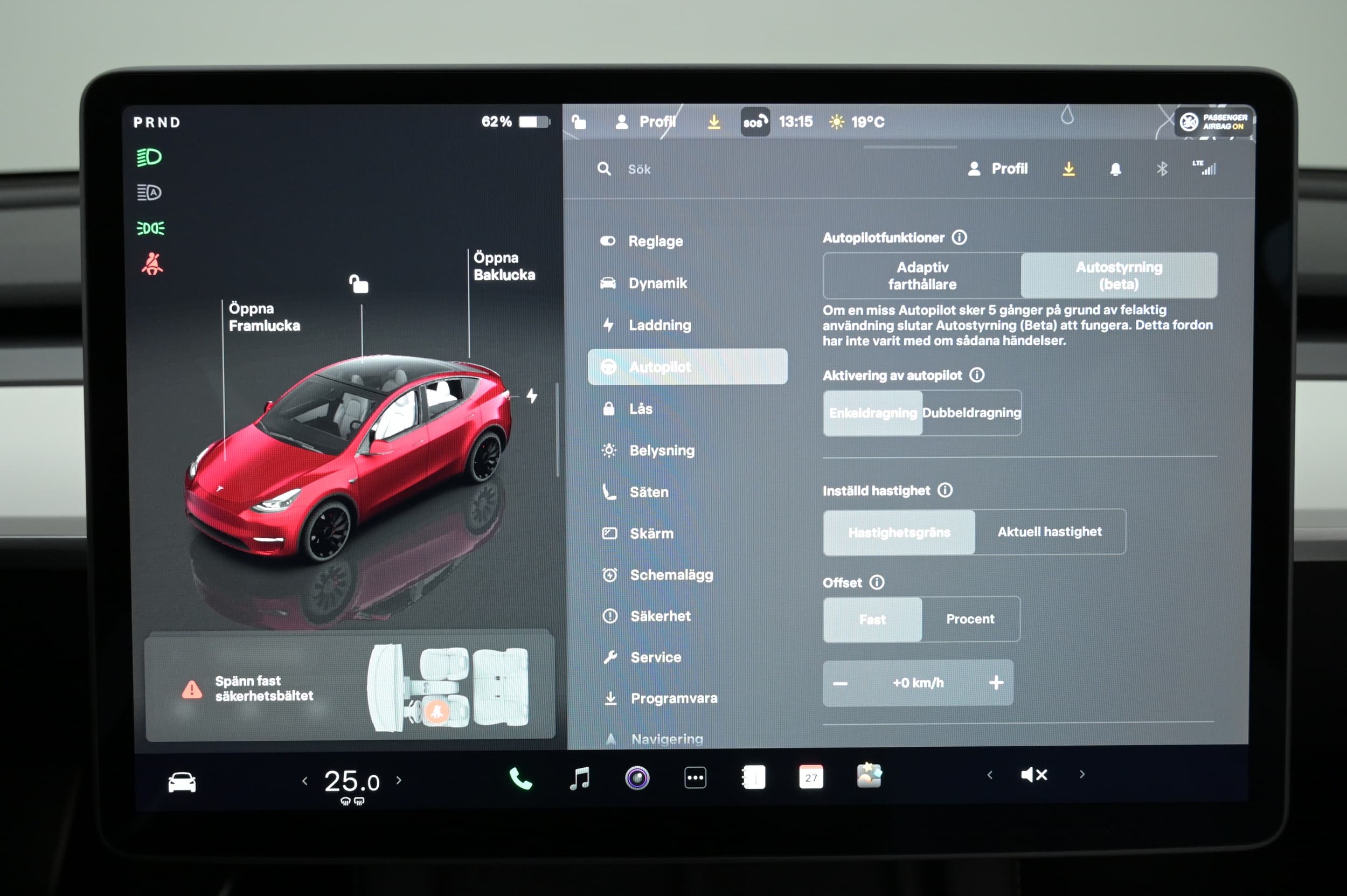Tap Öppna Baklucka to open trunk
The image size is (1347, 896).
[504, 266]
